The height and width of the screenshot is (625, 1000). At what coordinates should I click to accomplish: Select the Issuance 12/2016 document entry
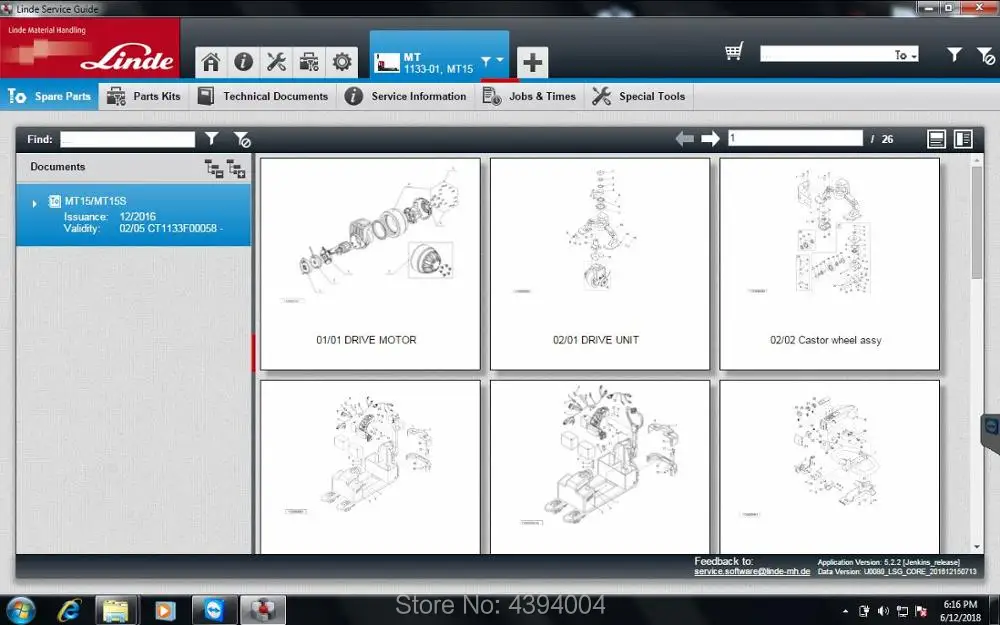coord(133,215)
